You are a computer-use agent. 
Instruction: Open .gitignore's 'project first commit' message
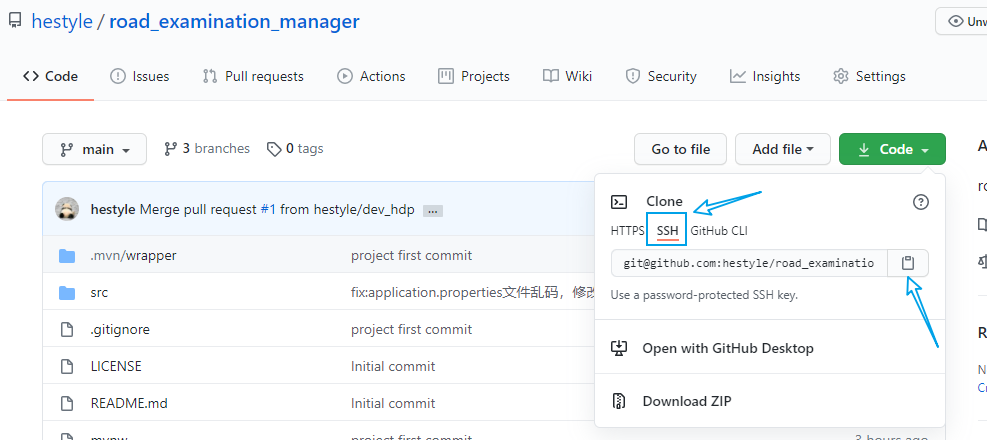(412, 329)
